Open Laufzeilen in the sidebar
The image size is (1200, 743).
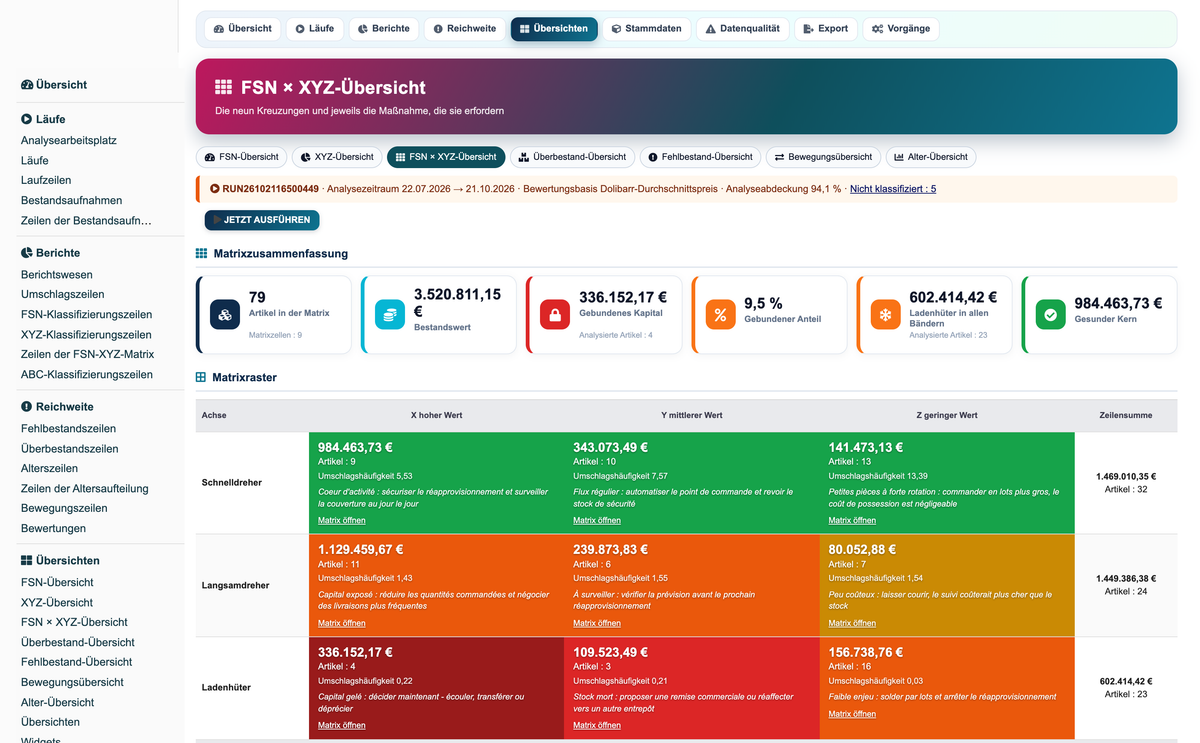pyautogui.click(x=46, y=181)
